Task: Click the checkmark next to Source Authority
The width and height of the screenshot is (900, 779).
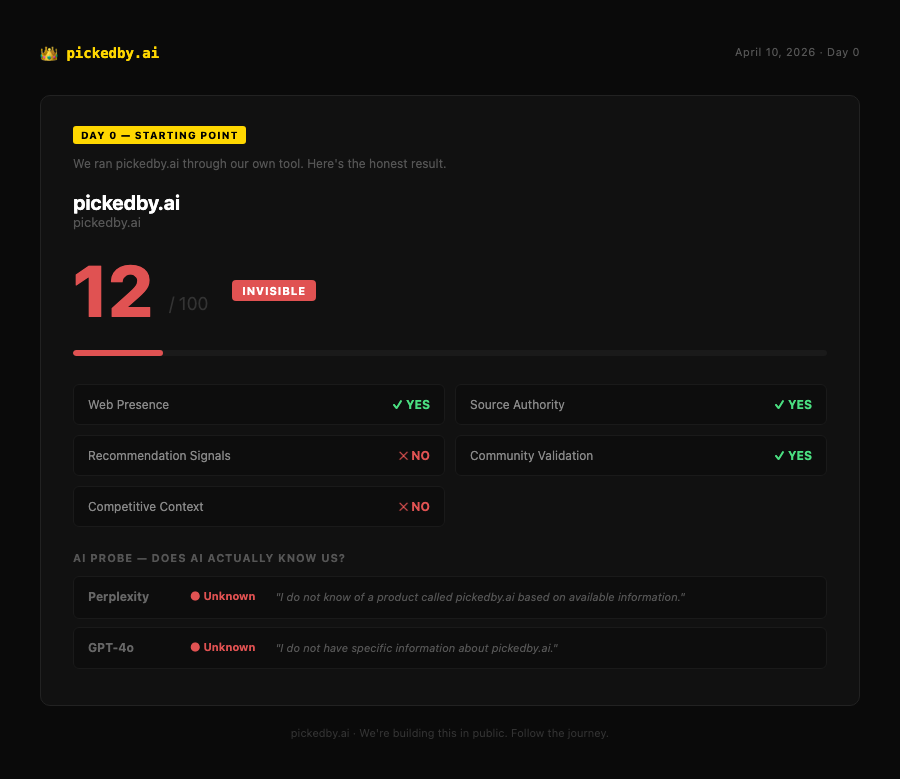Action: pos(779,404)
